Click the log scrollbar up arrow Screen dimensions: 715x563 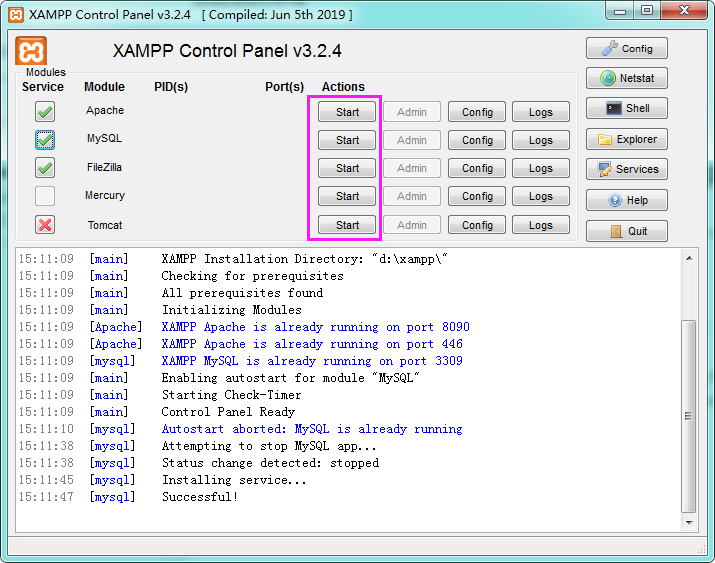[689, 258]
